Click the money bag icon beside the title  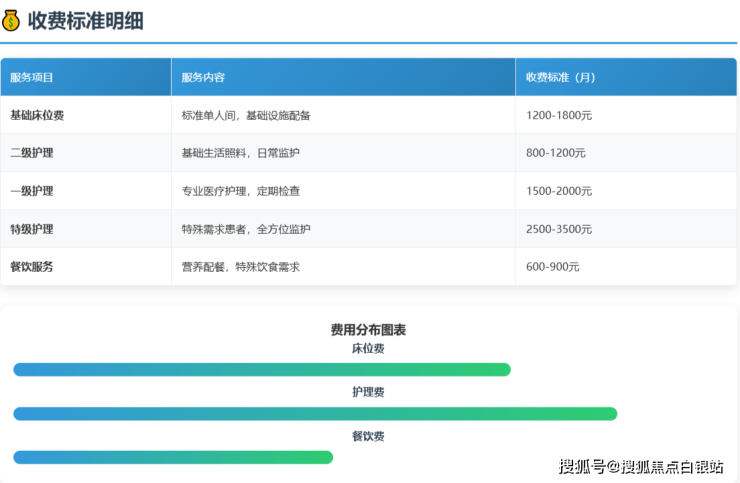(x=11, y=20)
